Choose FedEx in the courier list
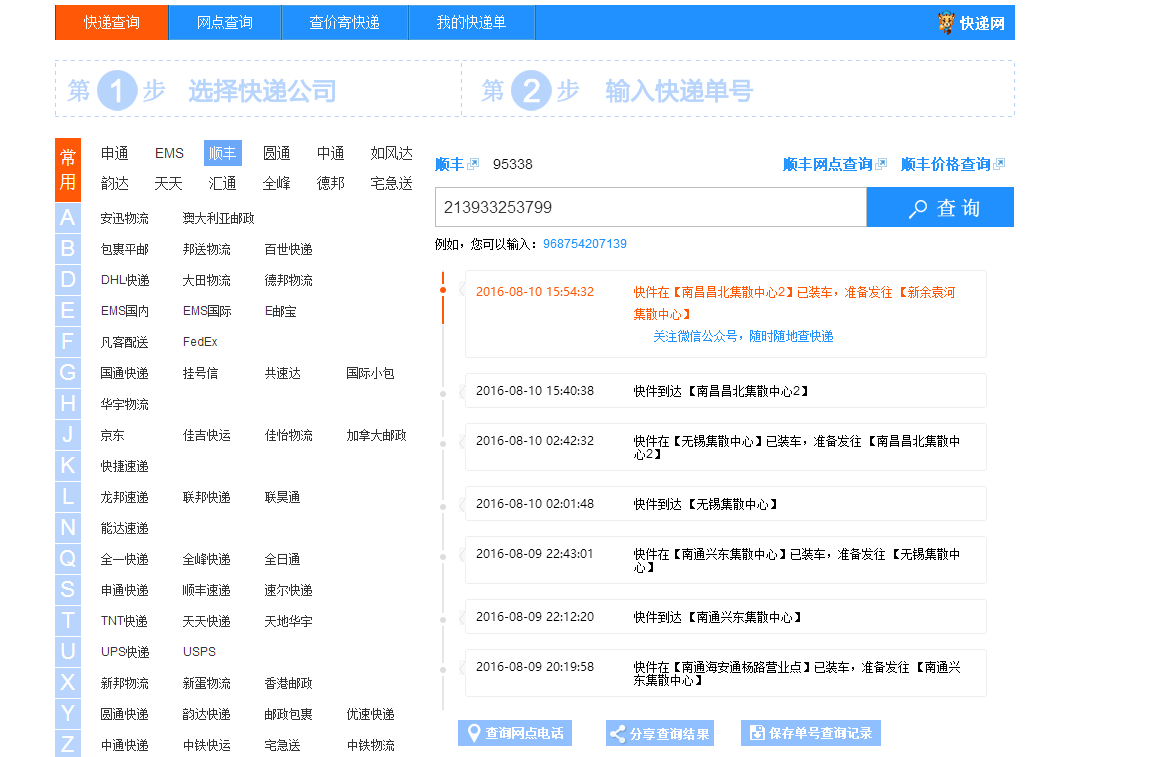 pos(200,342)
